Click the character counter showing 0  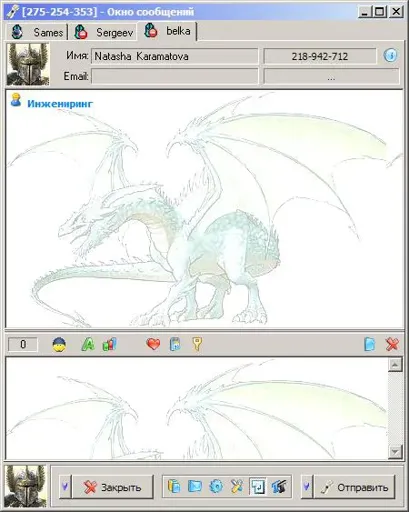coord(23,344)
